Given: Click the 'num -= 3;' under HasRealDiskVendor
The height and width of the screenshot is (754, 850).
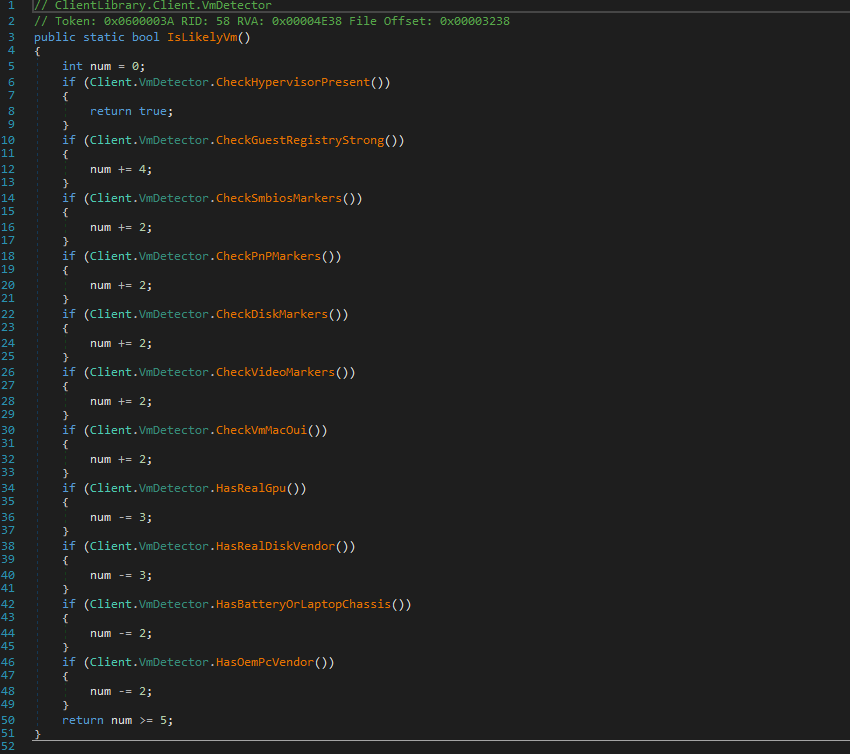Looking at the screenshot, I should [x=121, y=576].
